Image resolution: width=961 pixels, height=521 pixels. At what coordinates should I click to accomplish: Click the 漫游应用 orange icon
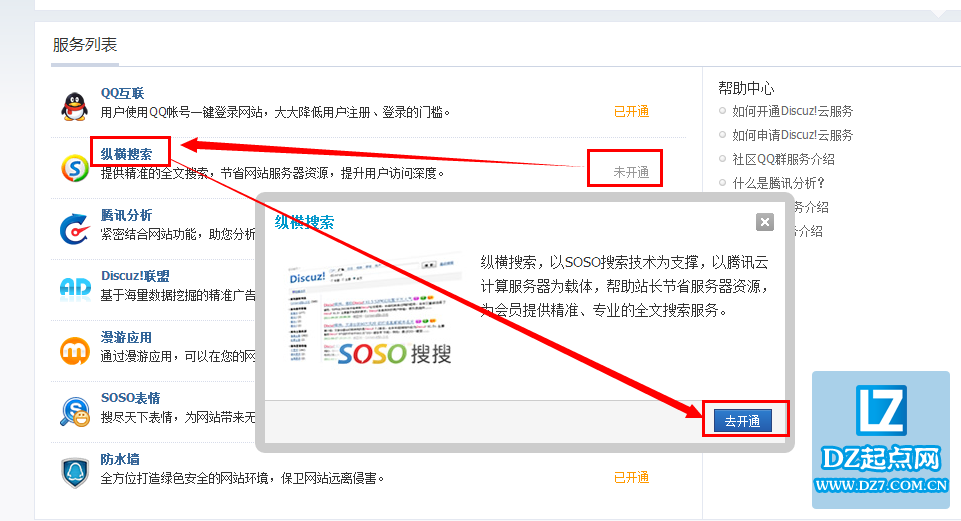point(75,351)
